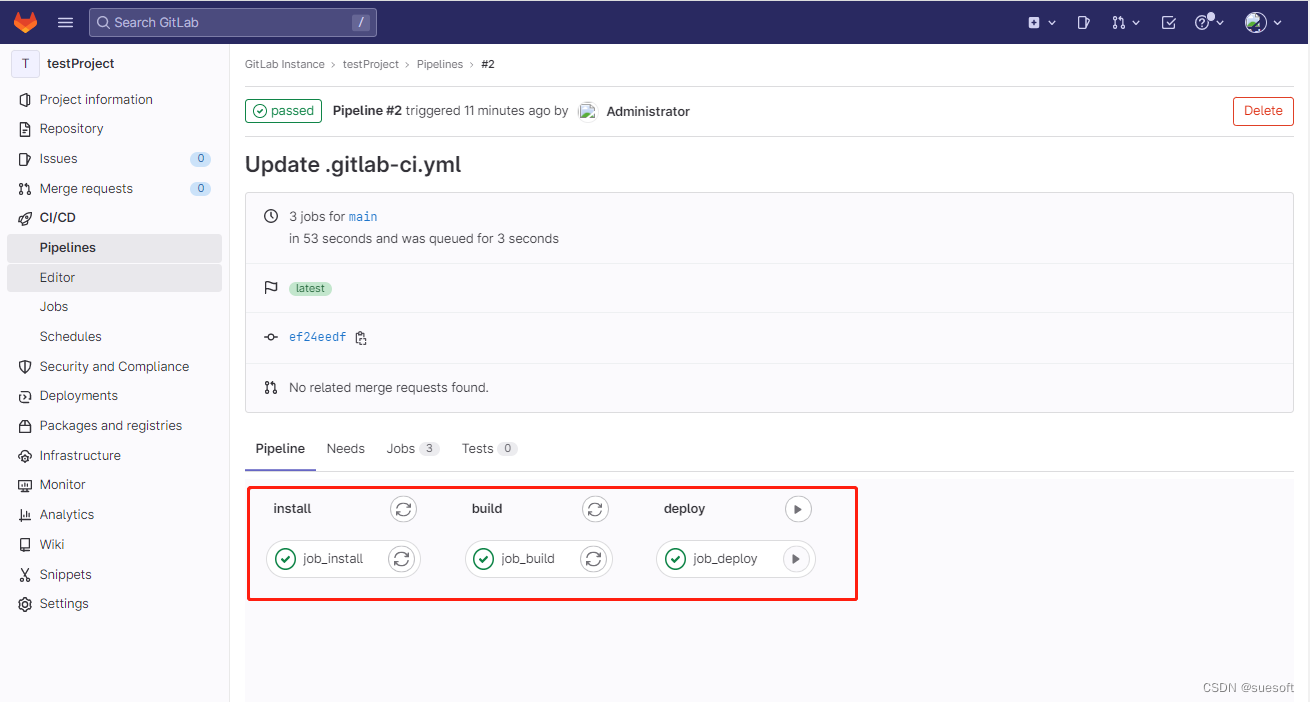Open Snippets in sidebar
This screenshot has width=1310, height=702.
pos(65,574)
